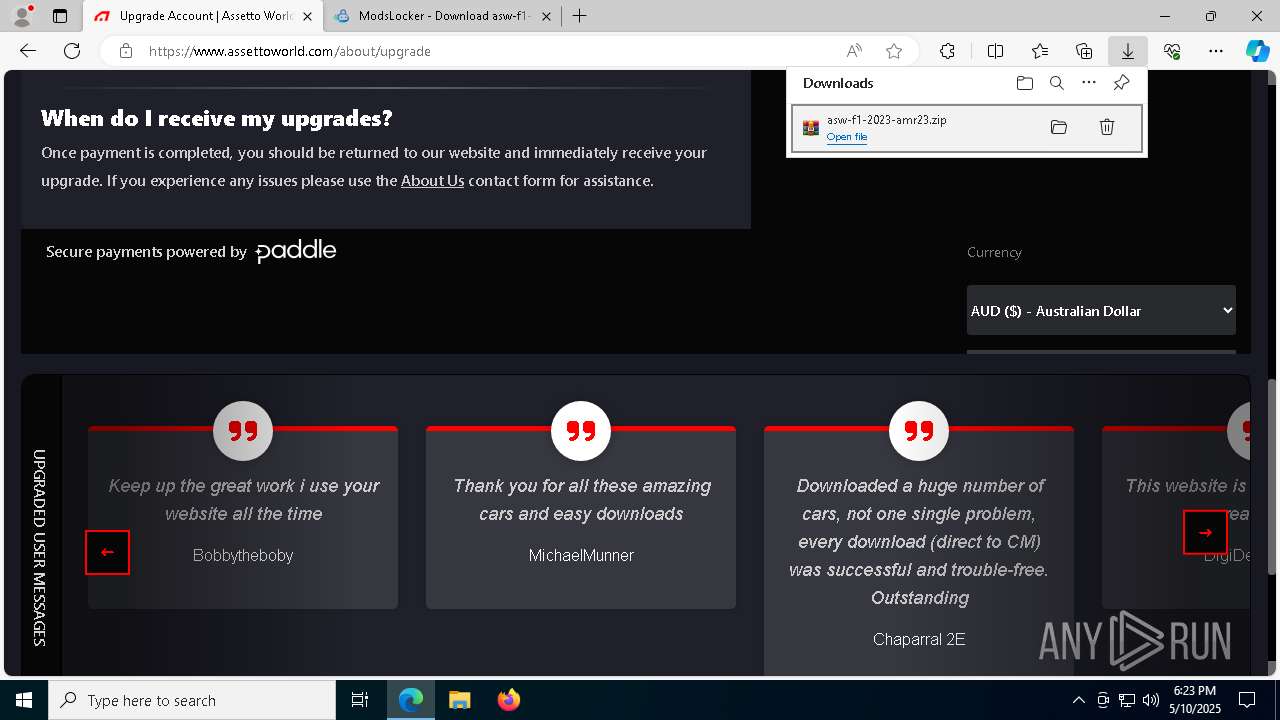Pin the Downloads panel
The image size is (1280, 720).
[x=1122, y=83]
